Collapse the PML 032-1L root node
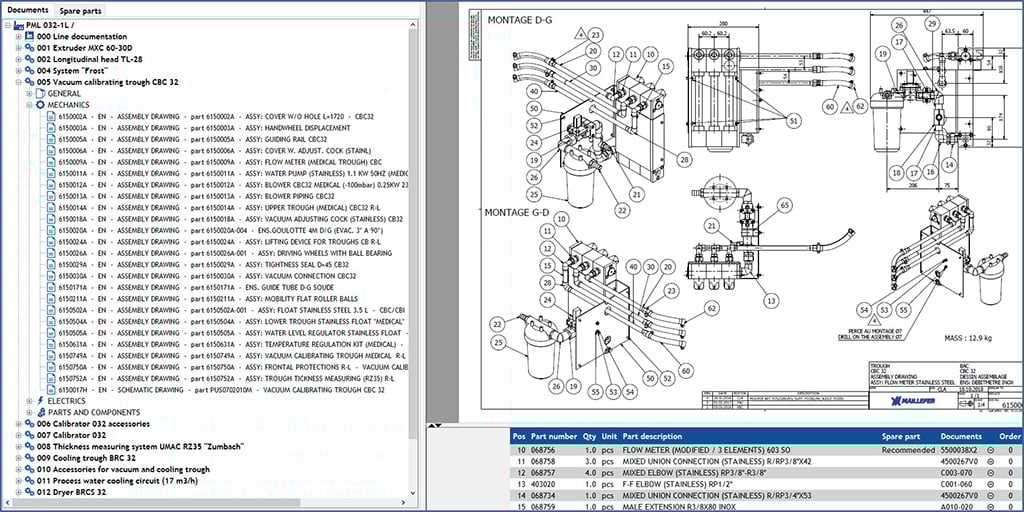This screenshot has width=1024, height=512. [x=8, y=25]
